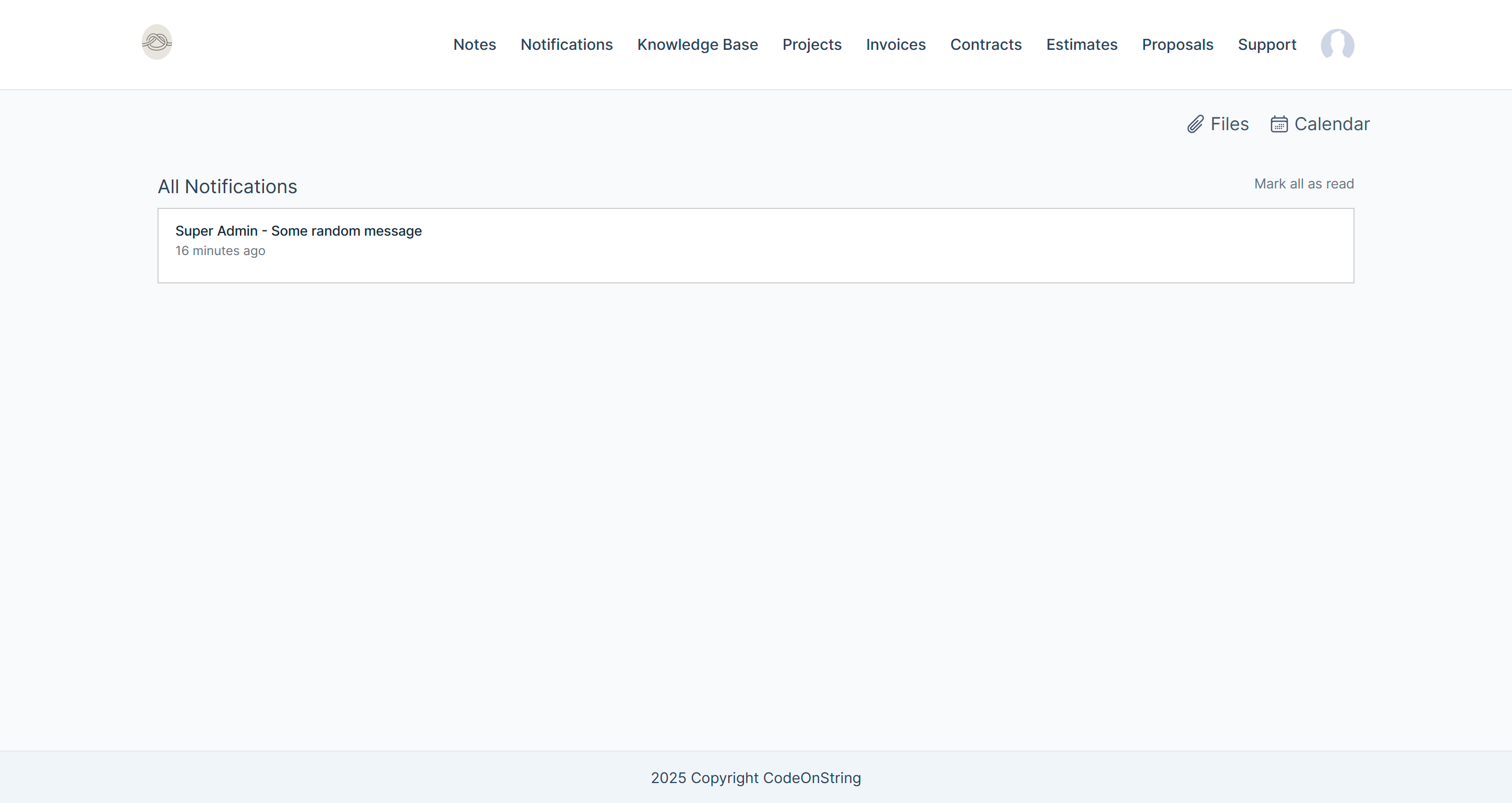Open the Invoices section
This screenshot has width=1512, height=803.
896,45
